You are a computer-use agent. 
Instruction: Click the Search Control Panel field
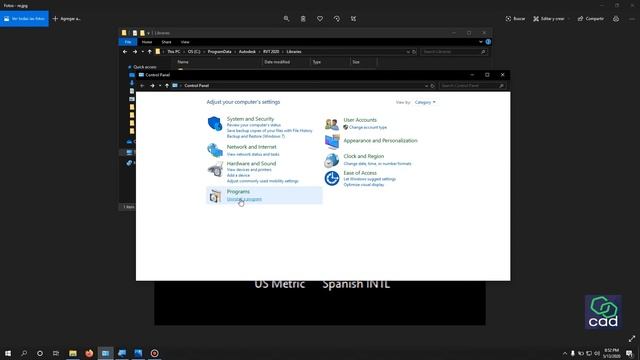(x=472, y=86)
